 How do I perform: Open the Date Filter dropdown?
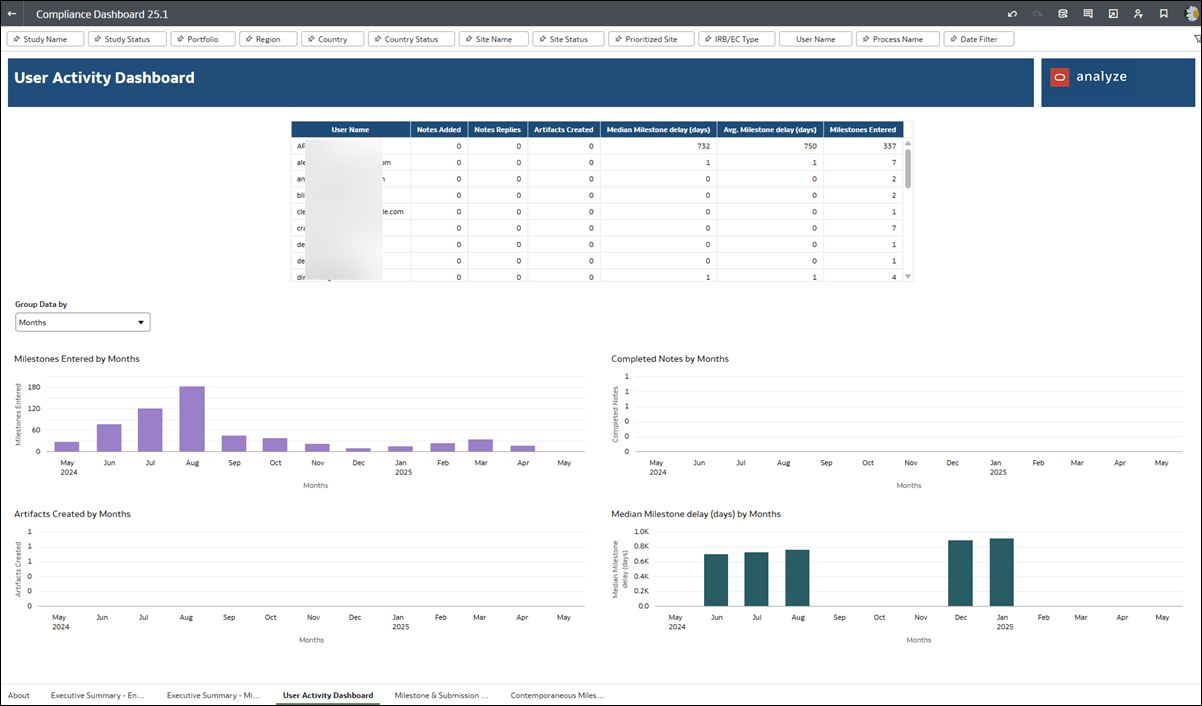(x=978, y=38)
